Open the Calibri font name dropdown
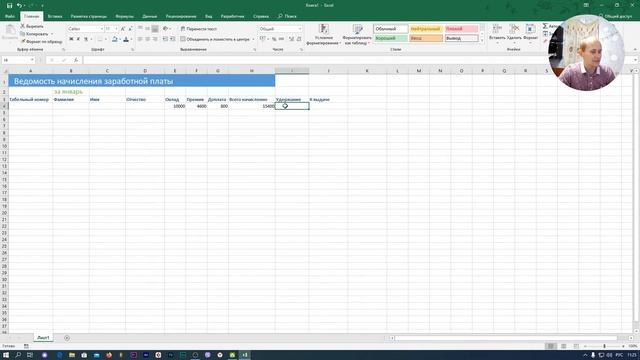This screenshot has width=640, height=360. pos(102,29)
